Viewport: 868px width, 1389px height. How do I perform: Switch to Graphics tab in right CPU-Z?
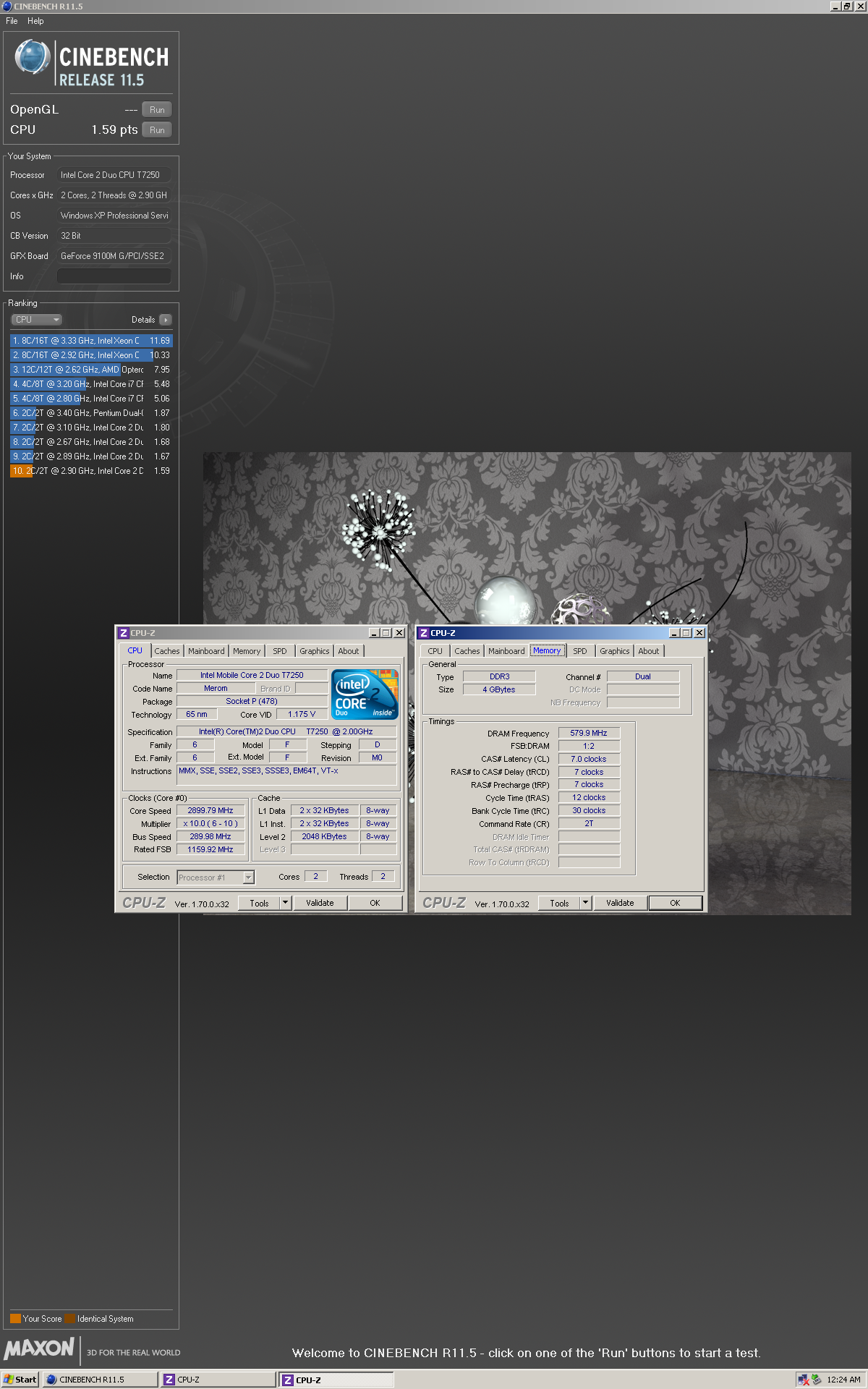click(x=615, y=651)
